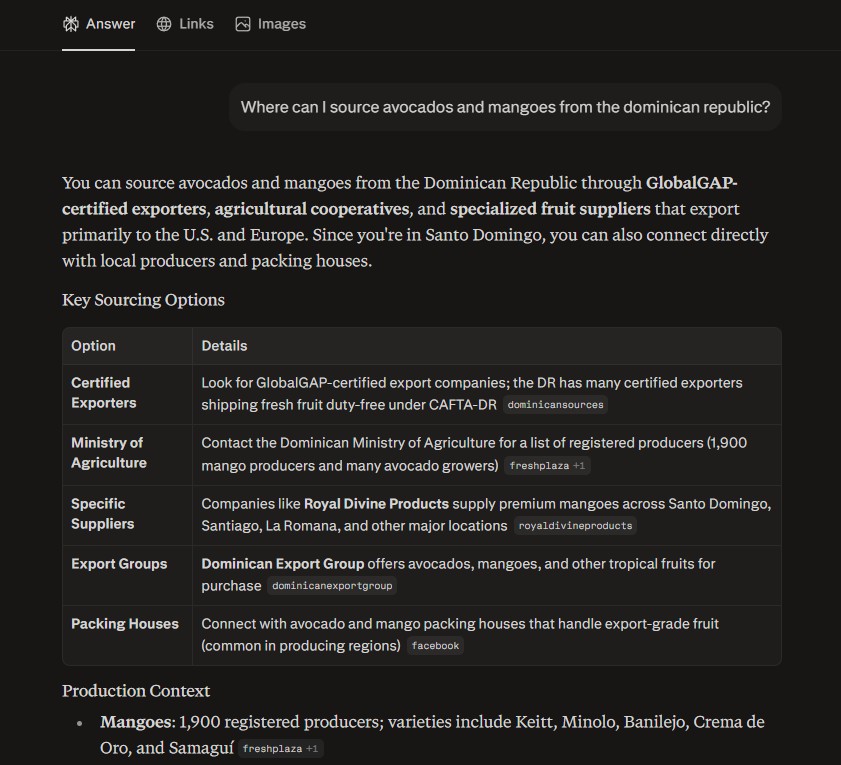
Task: Open the dominicanexportgroup citation chip
Action: [x=332, y=586]
